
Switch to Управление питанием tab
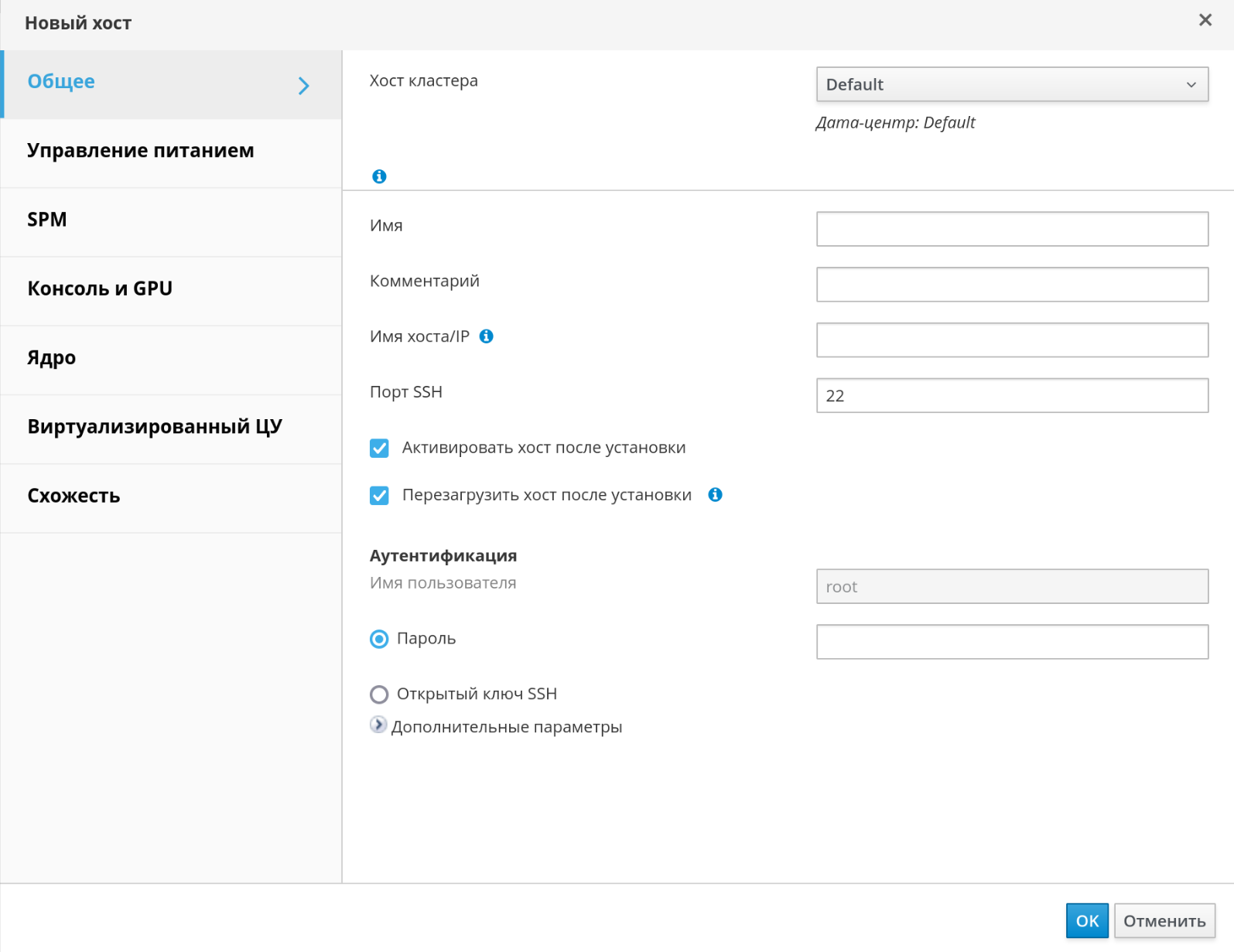[x=141, y=151]
